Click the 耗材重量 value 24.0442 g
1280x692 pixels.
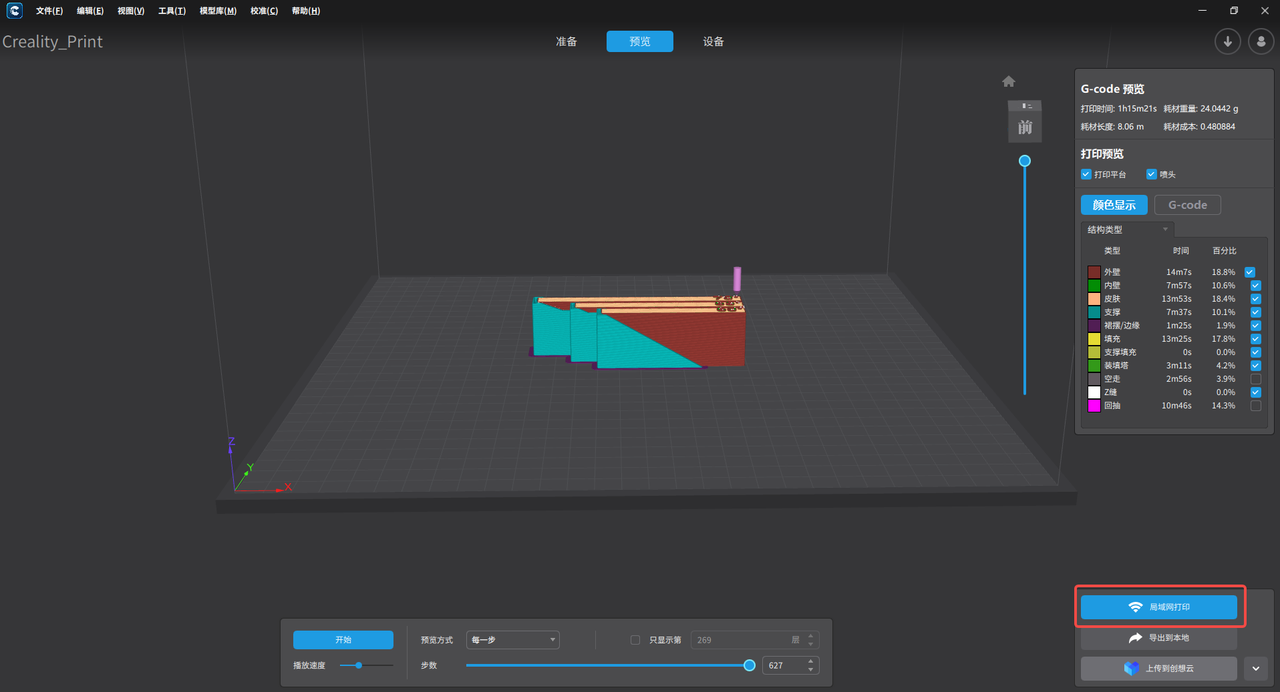pyautogui.click(x=1220, y=108)
